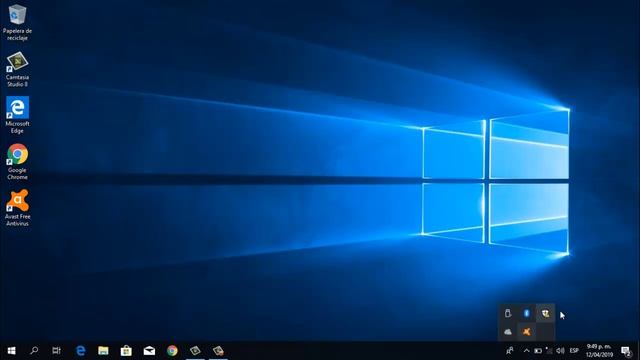This screenshot has height=360, width=640.
Task: Launch Chrome from the taskbar
Action: coord(172,351)
